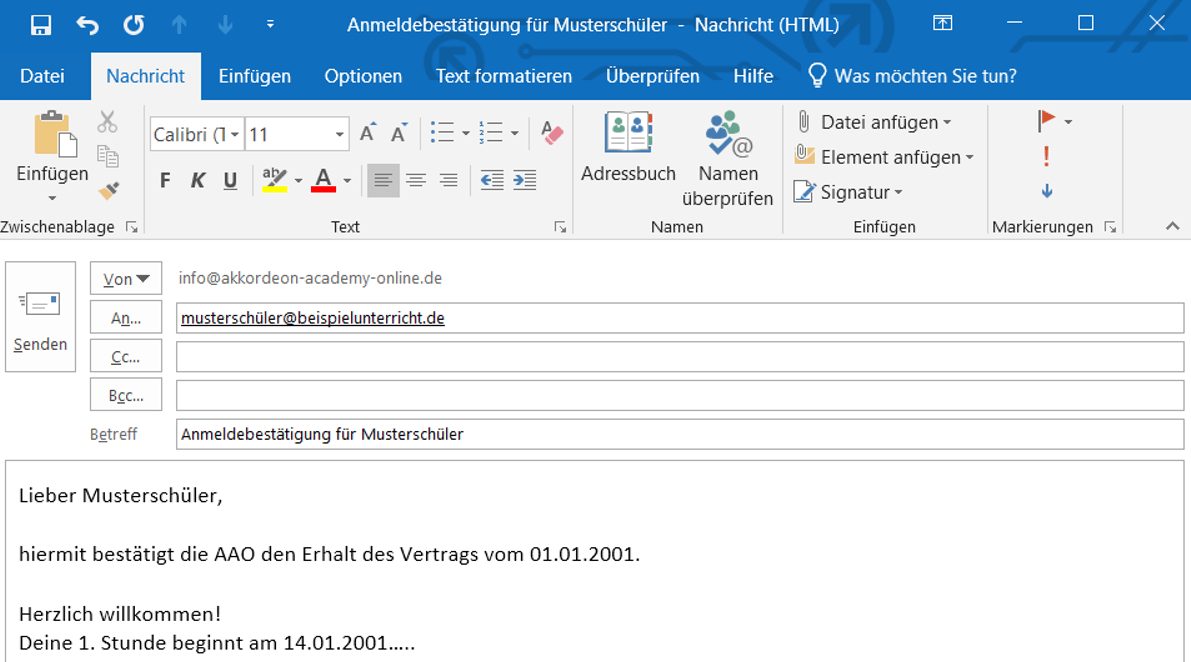This screenshot has height=662, width=1191.
Task: Click the An... recipients button
Action: [x=126, y=318]
